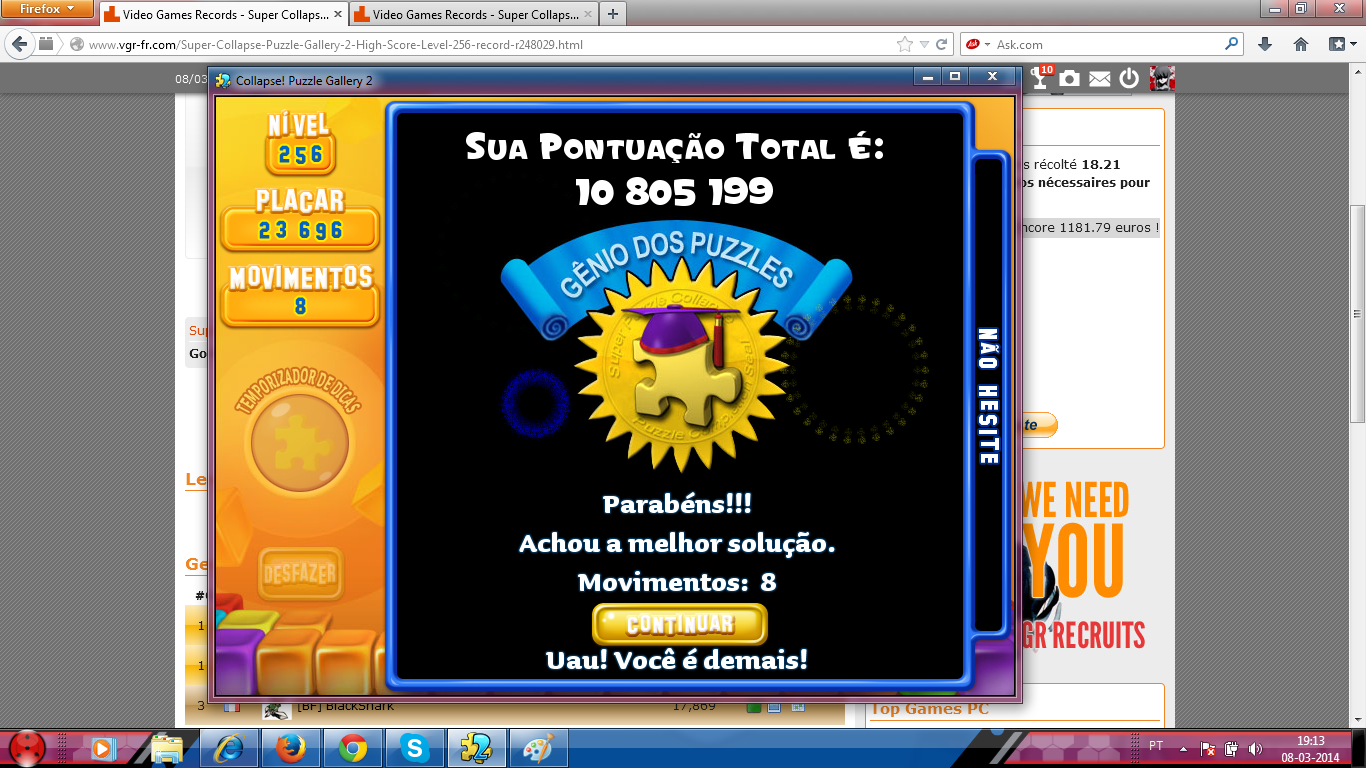The image size is (1366, 768).
Task: Click the browser vertical scrollbar
Action: click(x=1357, y=300)
